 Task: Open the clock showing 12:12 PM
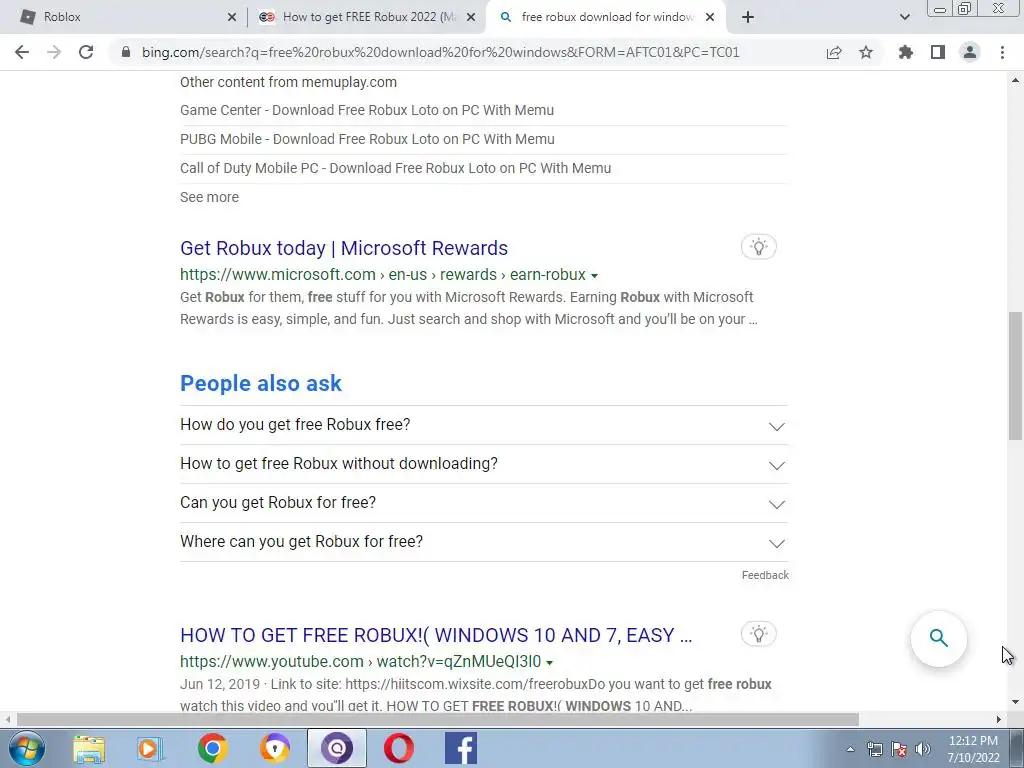click(x=973, y=749)
